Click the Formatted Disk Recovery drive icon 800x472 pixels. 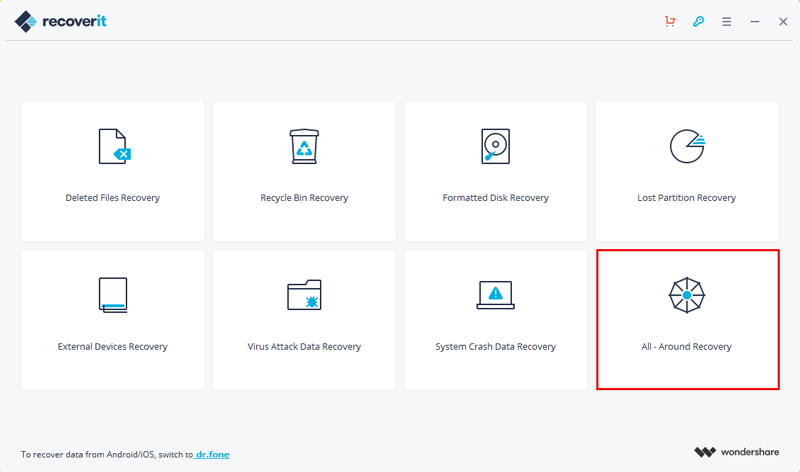pyautogui.click(x=495, y=146)
